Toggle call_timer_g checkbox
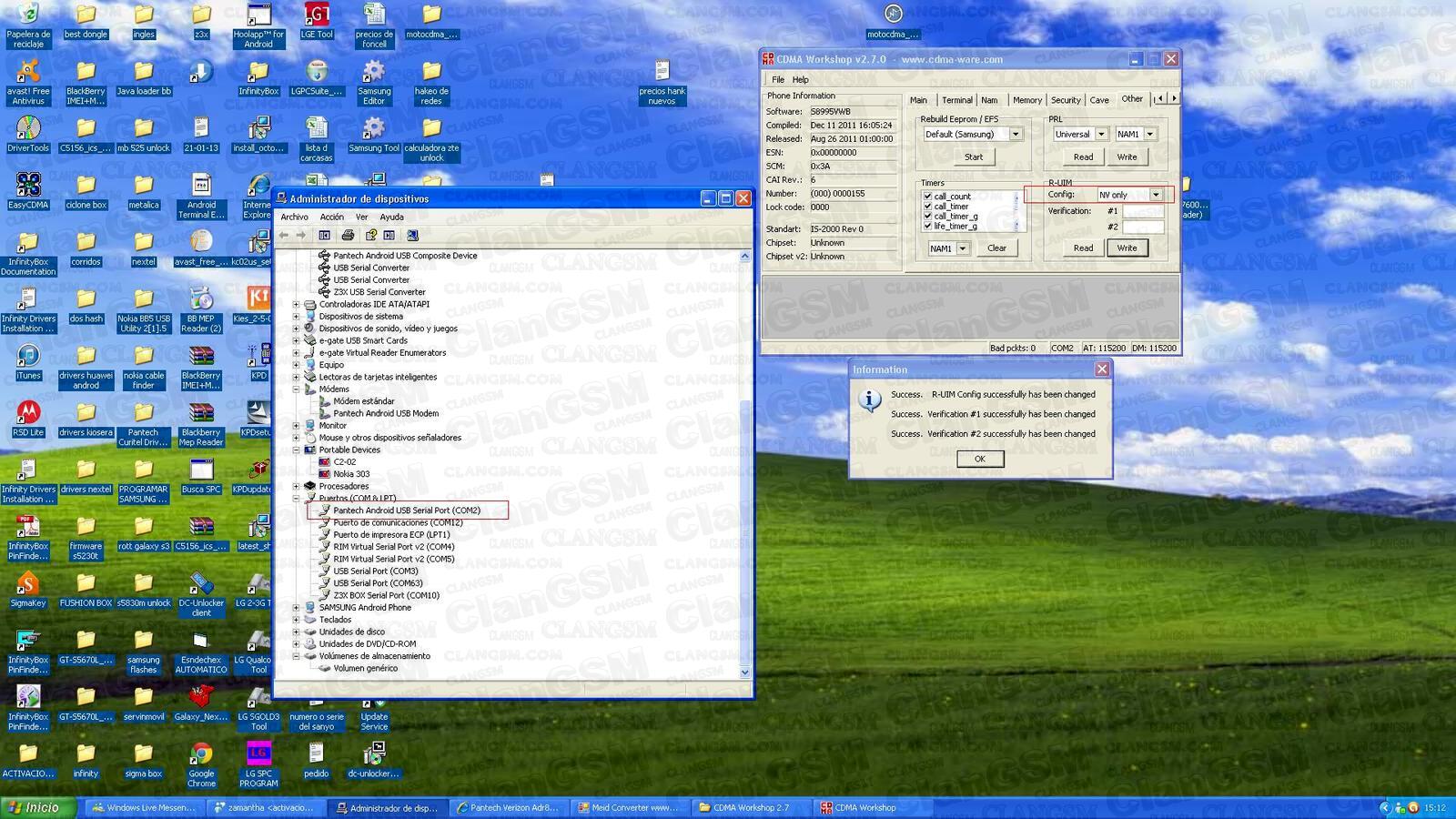Image resolution: width=1456 pixels, height=819 pixels. coord(927,217)
